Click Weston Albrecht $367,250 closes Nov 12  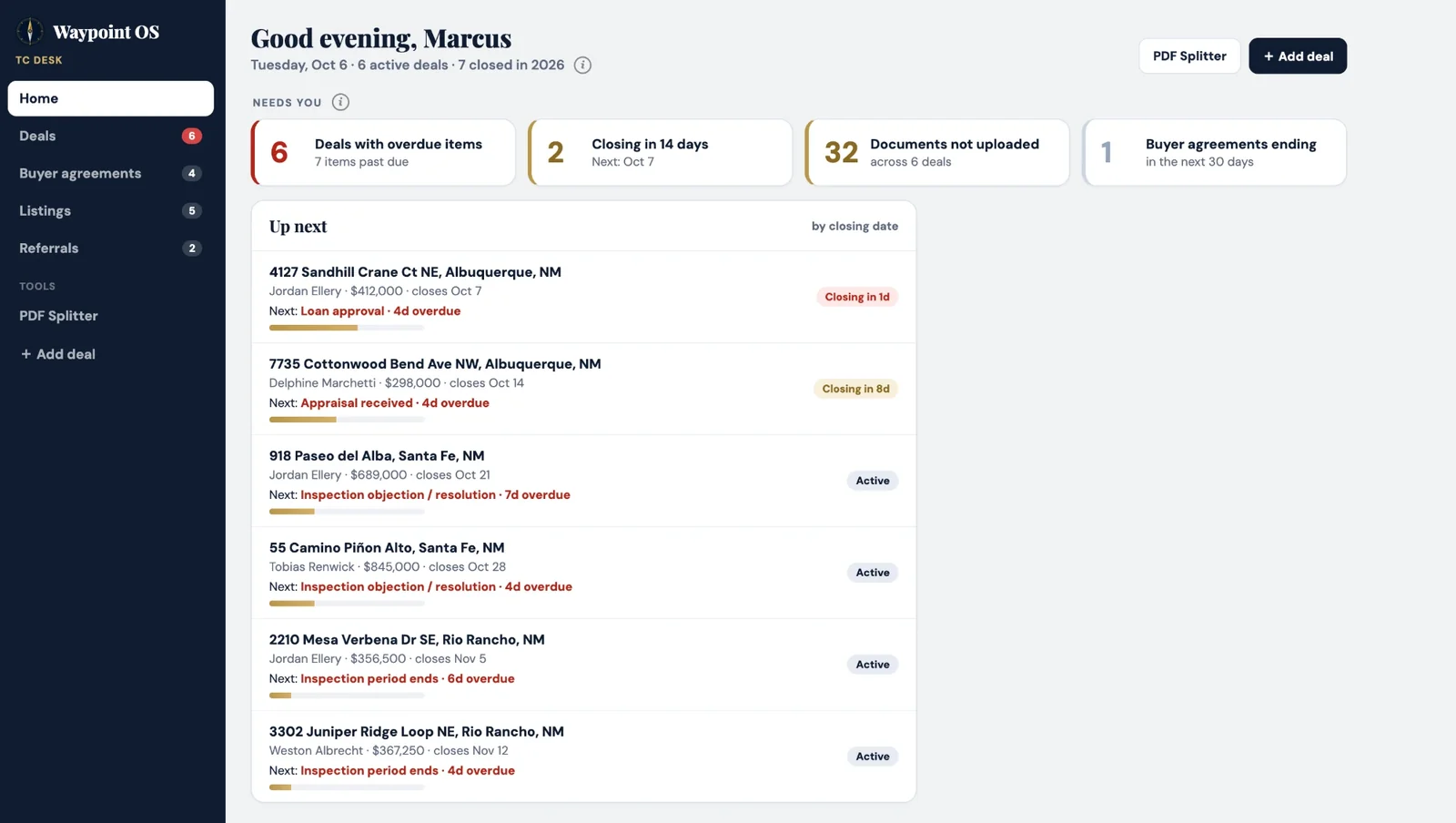(x=389, y=751)
